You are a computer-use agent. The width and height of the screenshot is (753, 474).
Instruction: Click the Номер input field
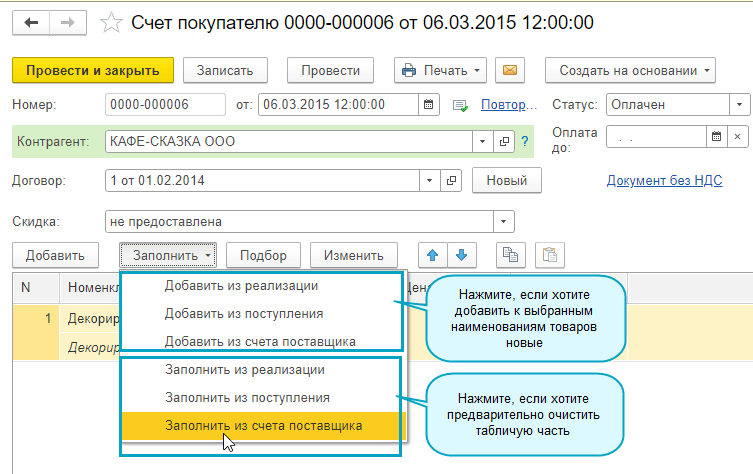[x=165, y=104]
